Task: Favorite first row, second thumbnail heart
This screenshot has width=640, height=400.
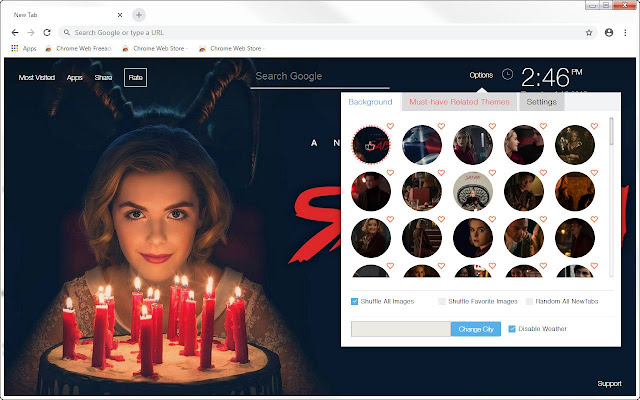Action: point(441,126)
